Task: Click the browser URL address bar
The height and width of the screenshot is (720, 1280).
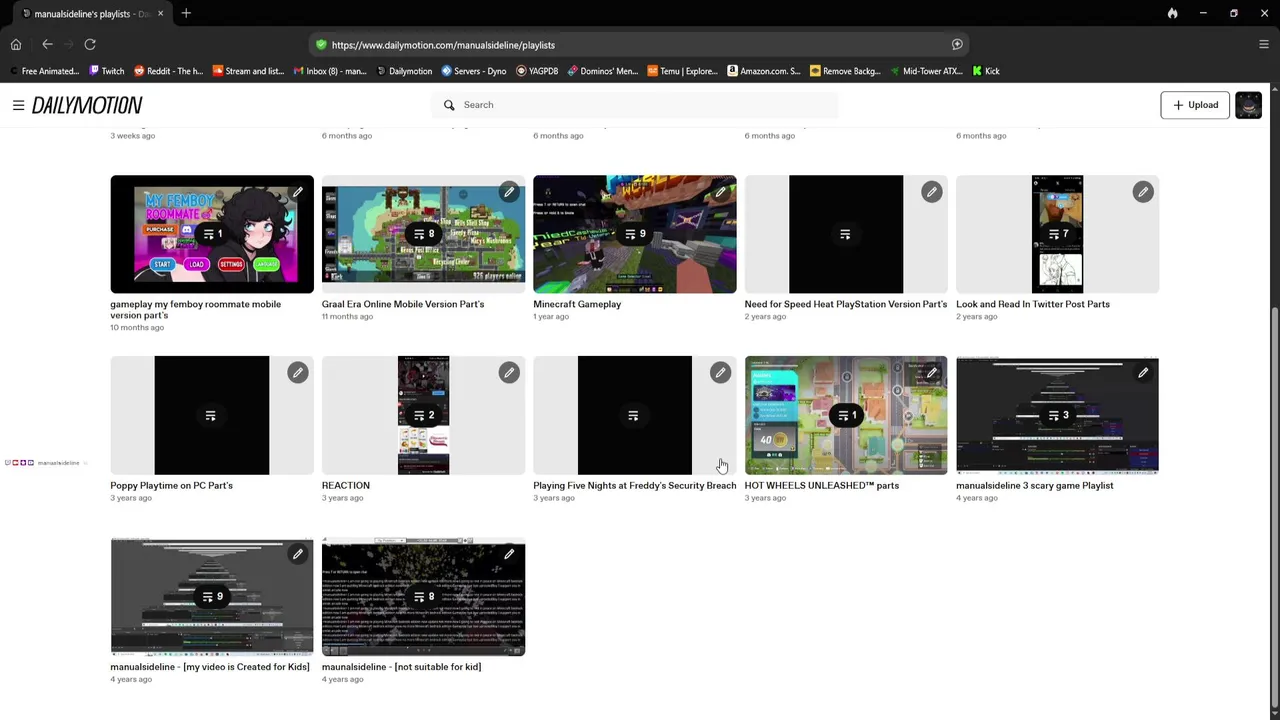Action: pos(640,45)
